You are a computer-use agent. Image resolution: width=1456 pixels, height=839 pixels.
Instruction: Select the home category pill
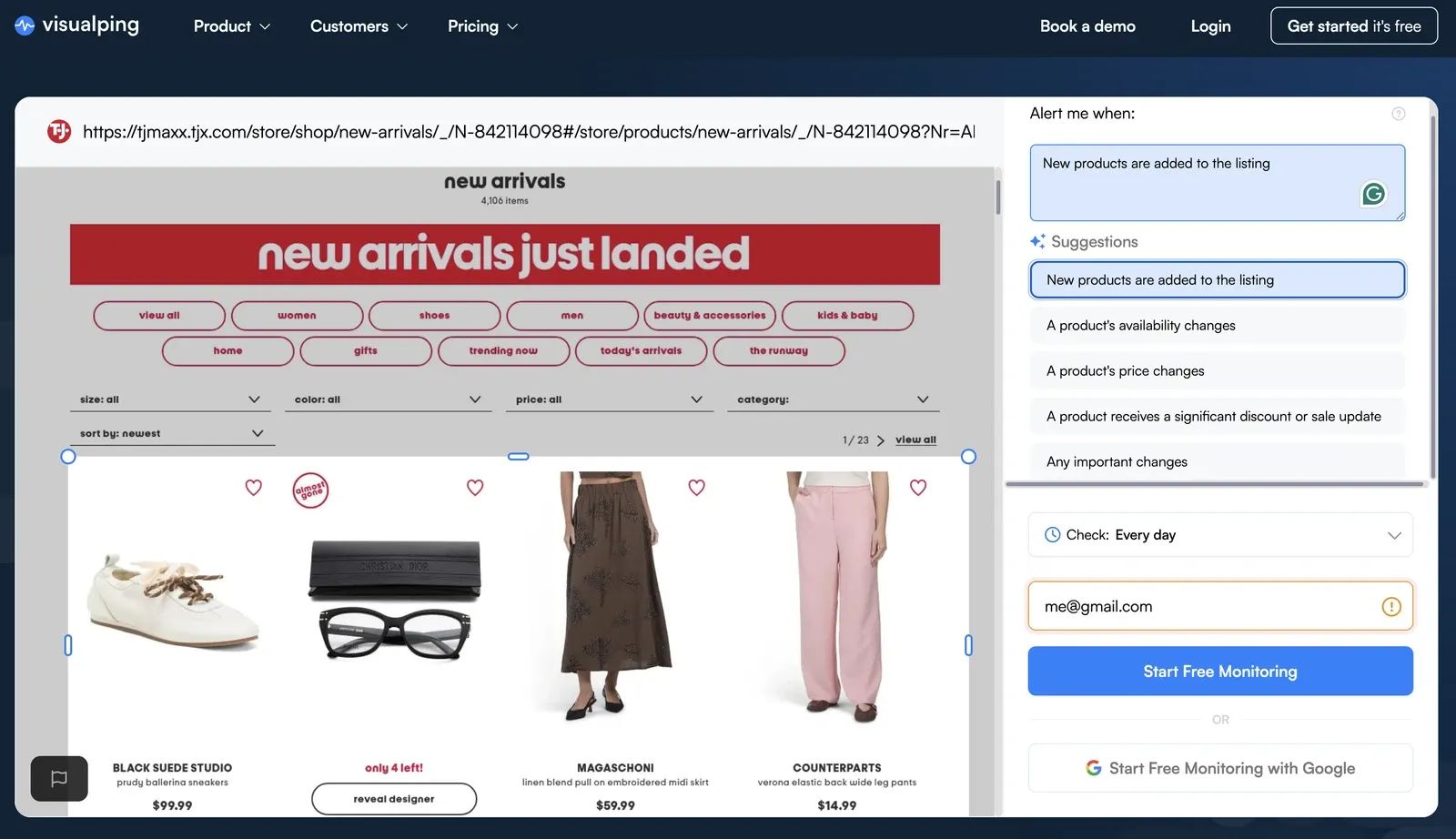(x=227, y=351)
